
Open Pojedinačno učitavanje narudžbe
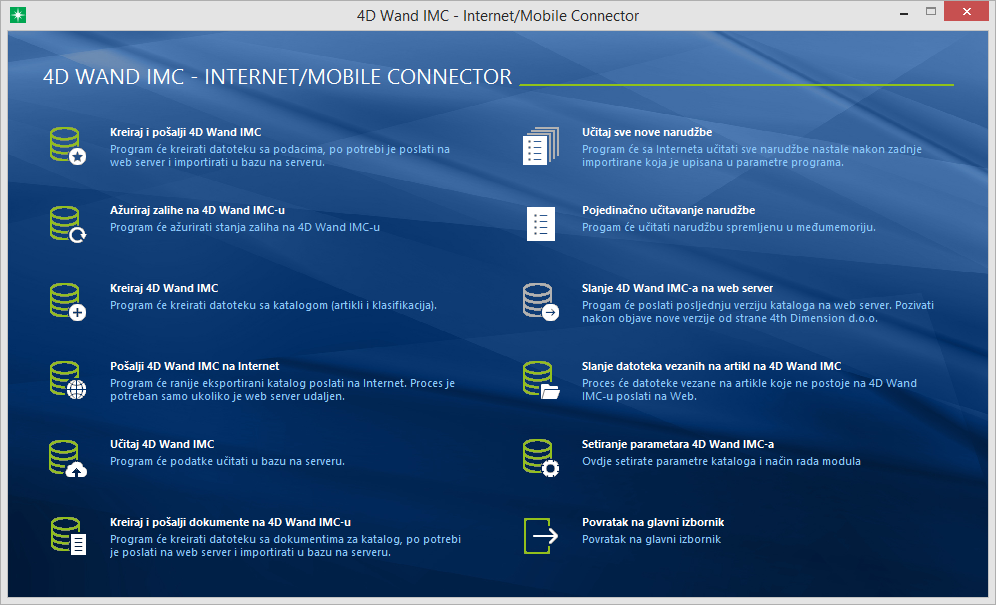668,210
